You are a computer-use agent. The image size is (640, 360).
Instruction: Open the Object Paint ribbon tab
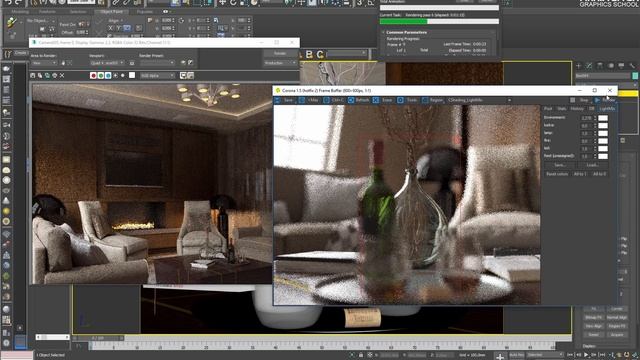(x=112, y=12)
